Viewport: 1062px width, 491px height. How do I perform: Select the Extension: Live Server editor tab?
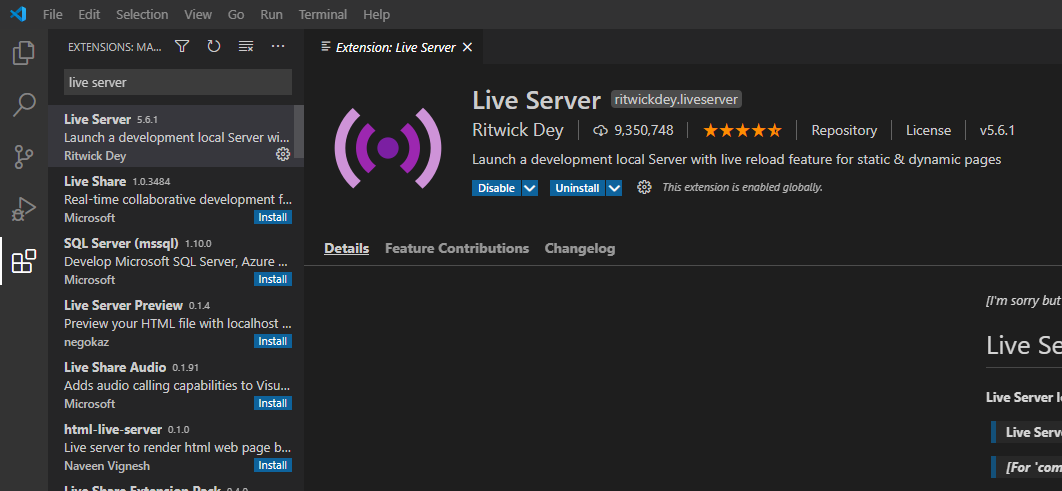point(394,47)
